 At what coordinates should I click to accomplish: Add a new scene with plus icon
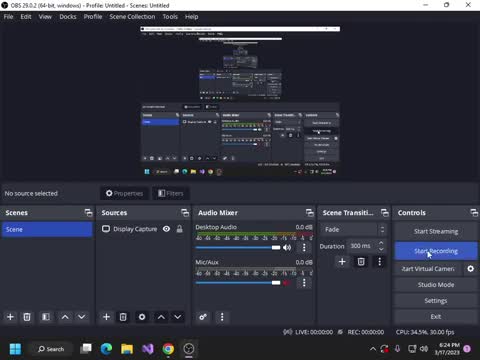pyautogui.click(x=10, y=317)
